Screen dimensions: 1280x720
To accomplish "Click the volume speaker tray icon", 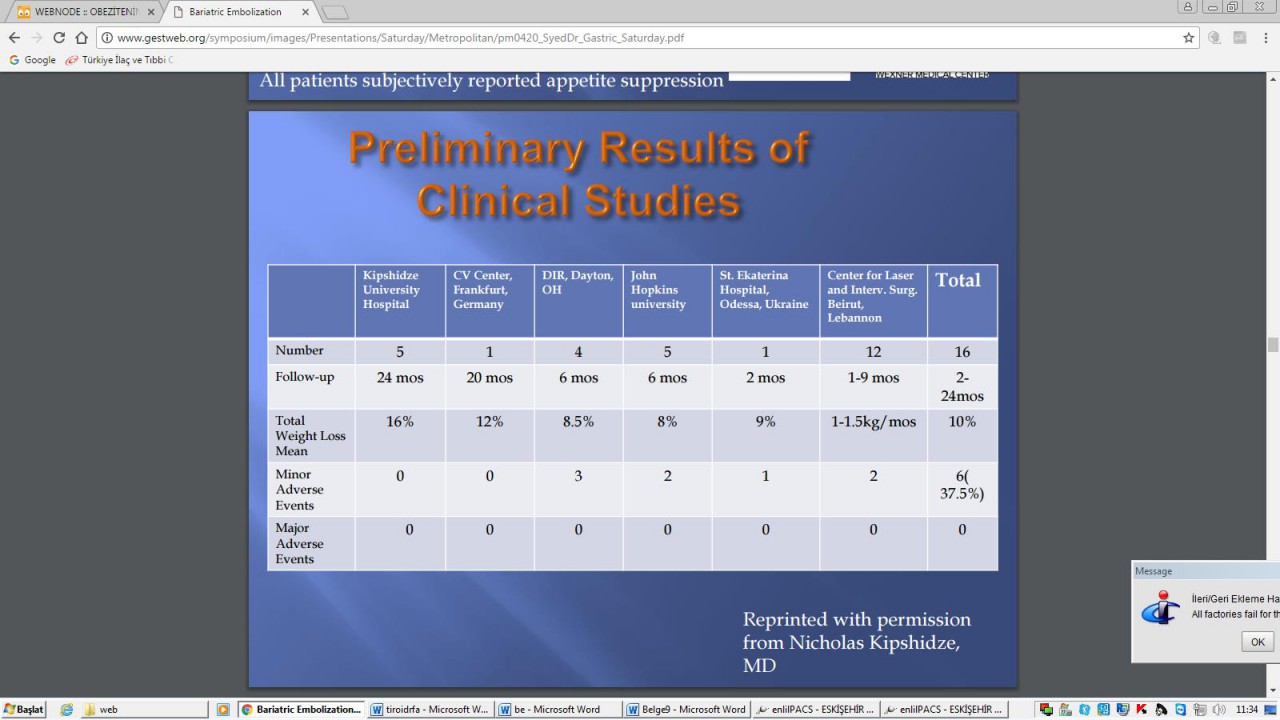I will (x=1218, y=709).
